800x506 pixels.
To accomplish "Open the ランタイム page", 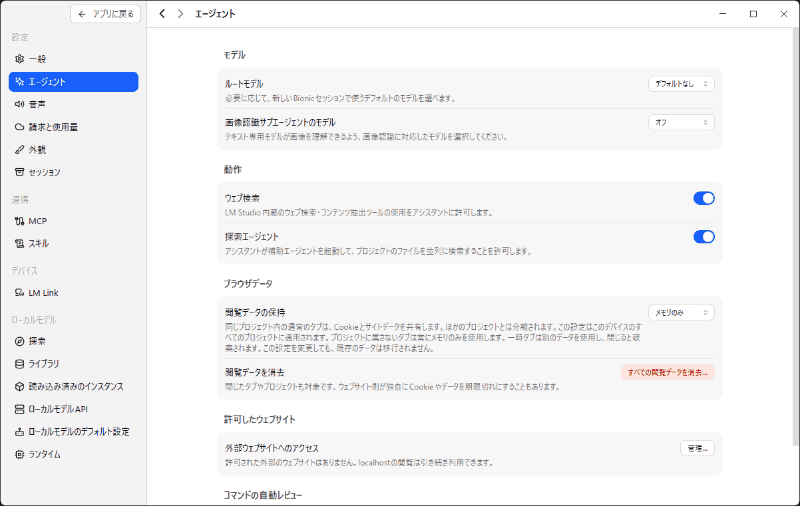I will [x=73, y=454].
